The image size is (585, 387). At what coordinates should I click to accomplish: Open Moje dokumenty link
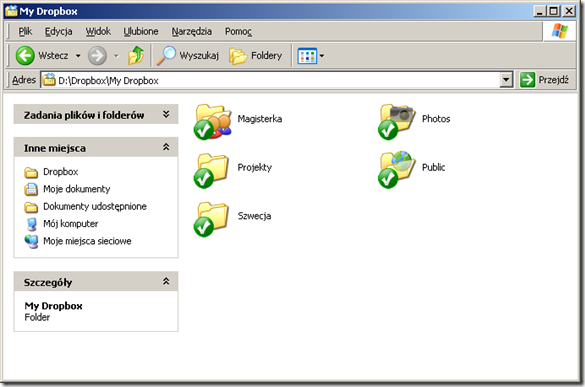(76, 189)
